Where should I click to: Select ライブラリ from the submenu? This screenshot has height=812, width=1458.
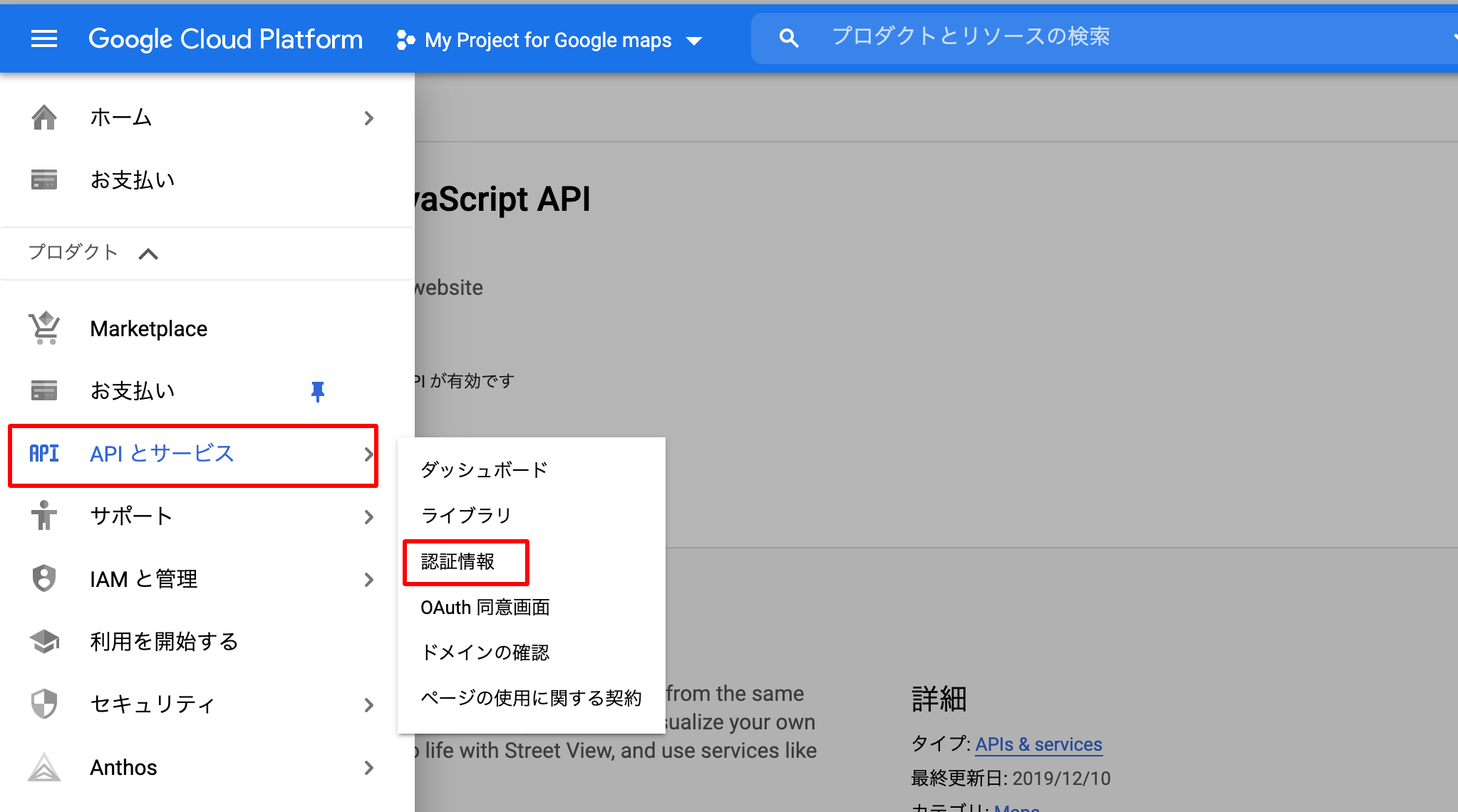[467, 515]
